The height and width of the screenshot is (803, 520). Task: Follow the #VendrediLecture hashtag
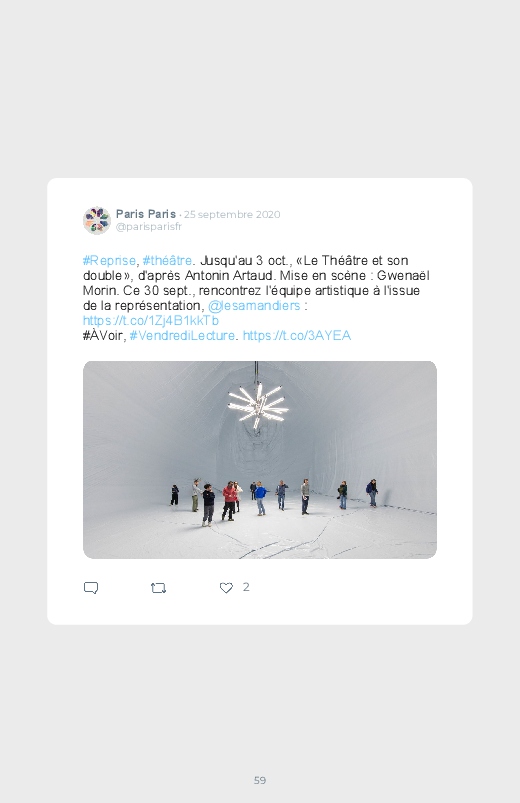pos(182,335)
